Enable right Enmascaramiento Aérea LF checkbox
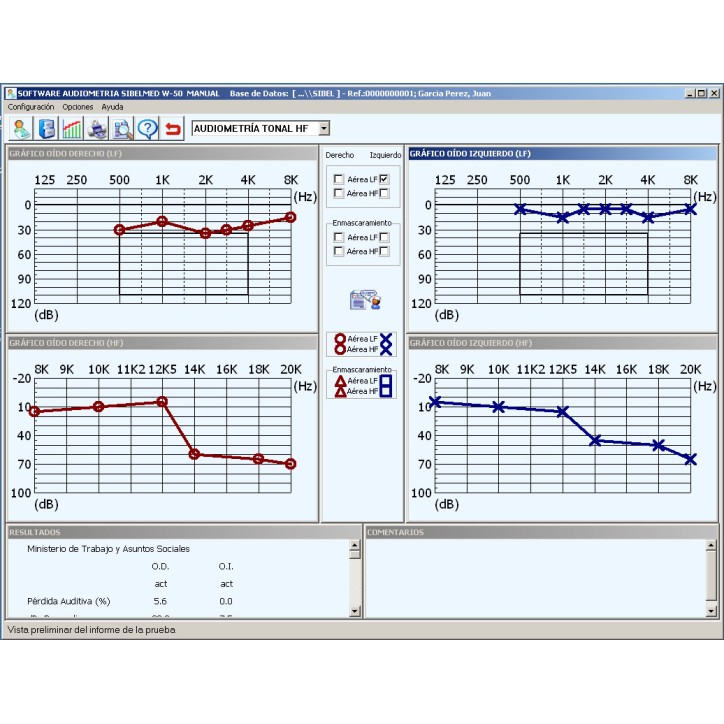 click(x=338, y=237)
